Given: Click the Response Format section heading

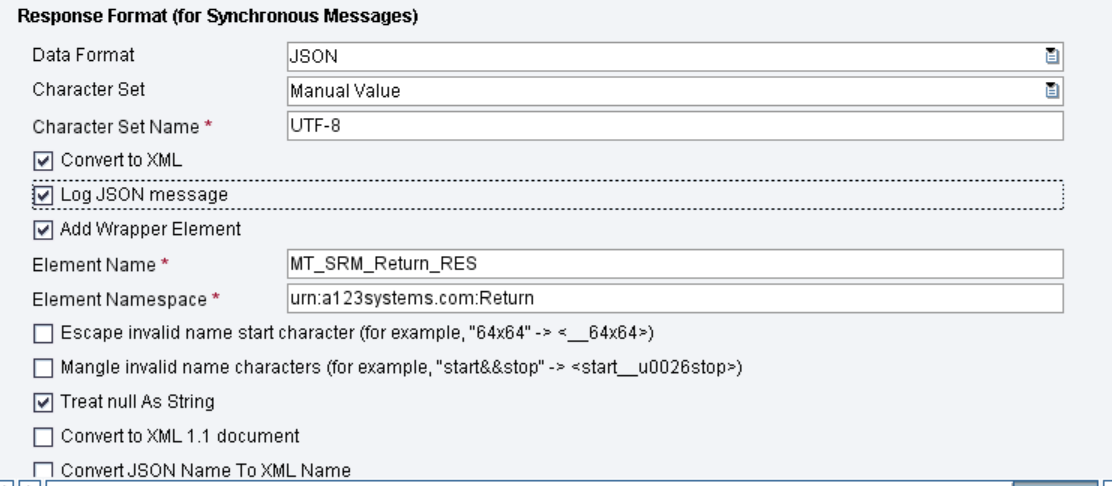Looking at the screenshot, I should pos(217,16).
